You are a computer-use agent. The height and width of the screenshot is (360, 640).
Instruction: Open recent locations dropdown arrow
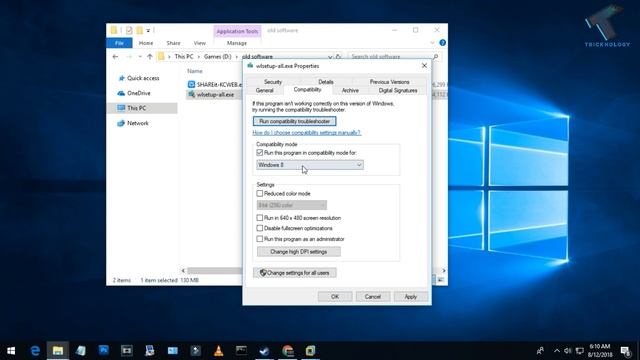pos(140,57)
